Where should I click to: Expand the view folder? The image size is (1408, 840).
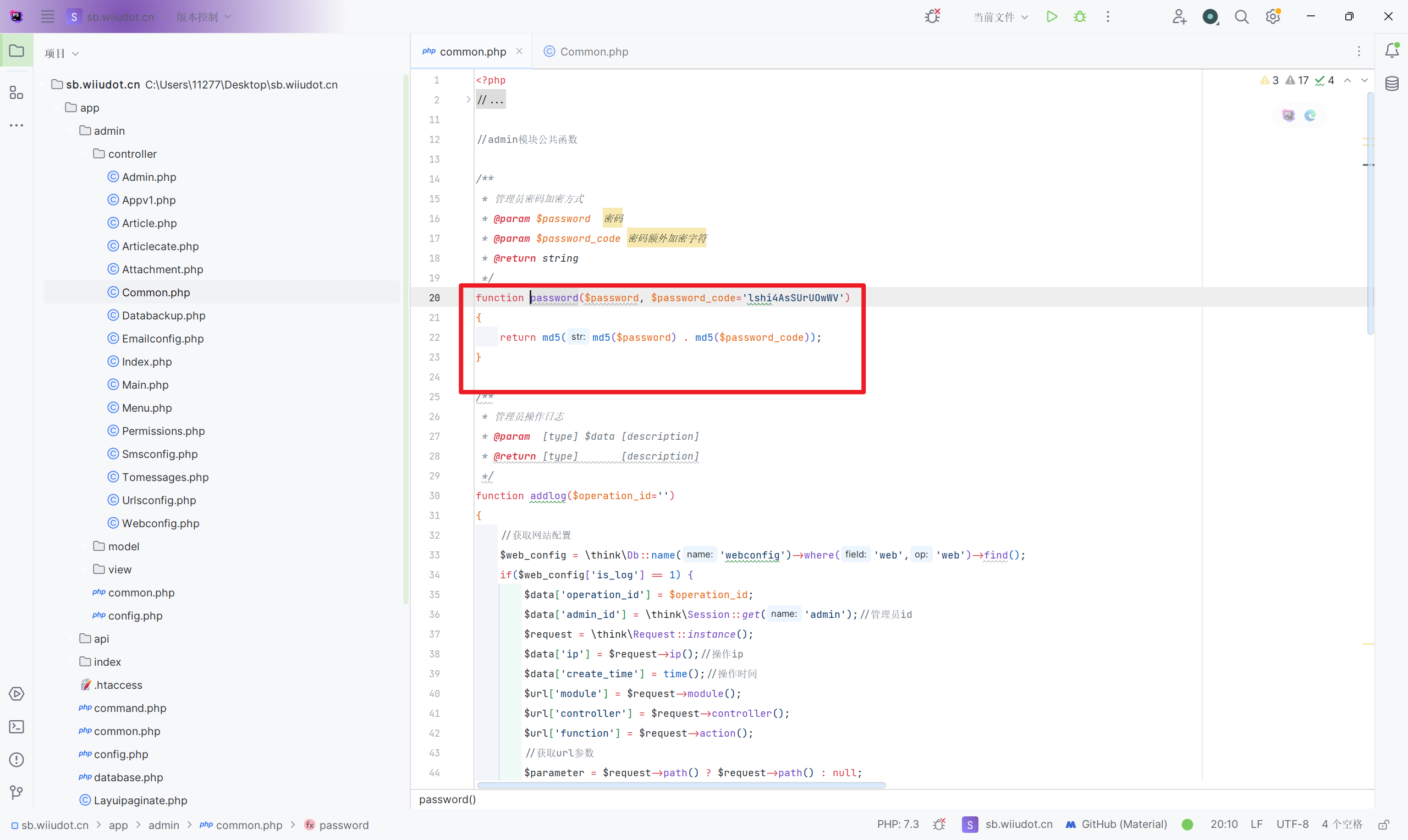pyautogui.click(x=85, y=570)
